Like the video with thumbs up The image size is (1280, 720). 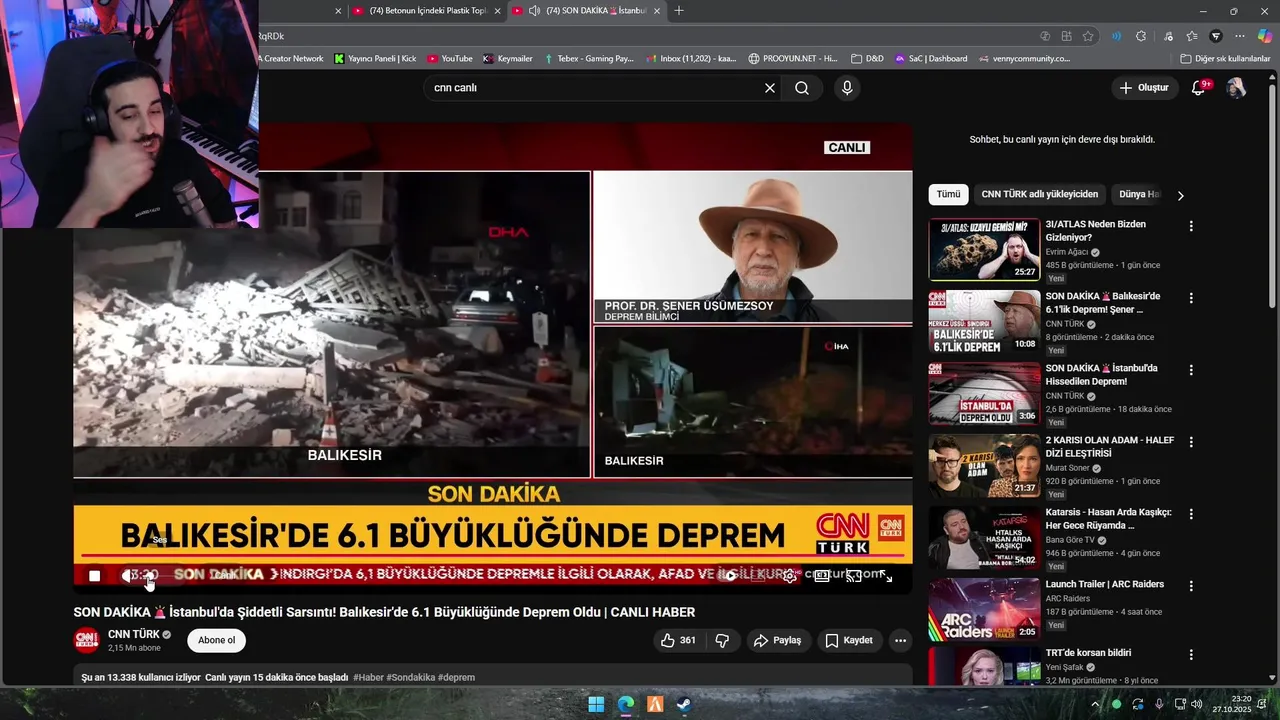coord(678,640)
